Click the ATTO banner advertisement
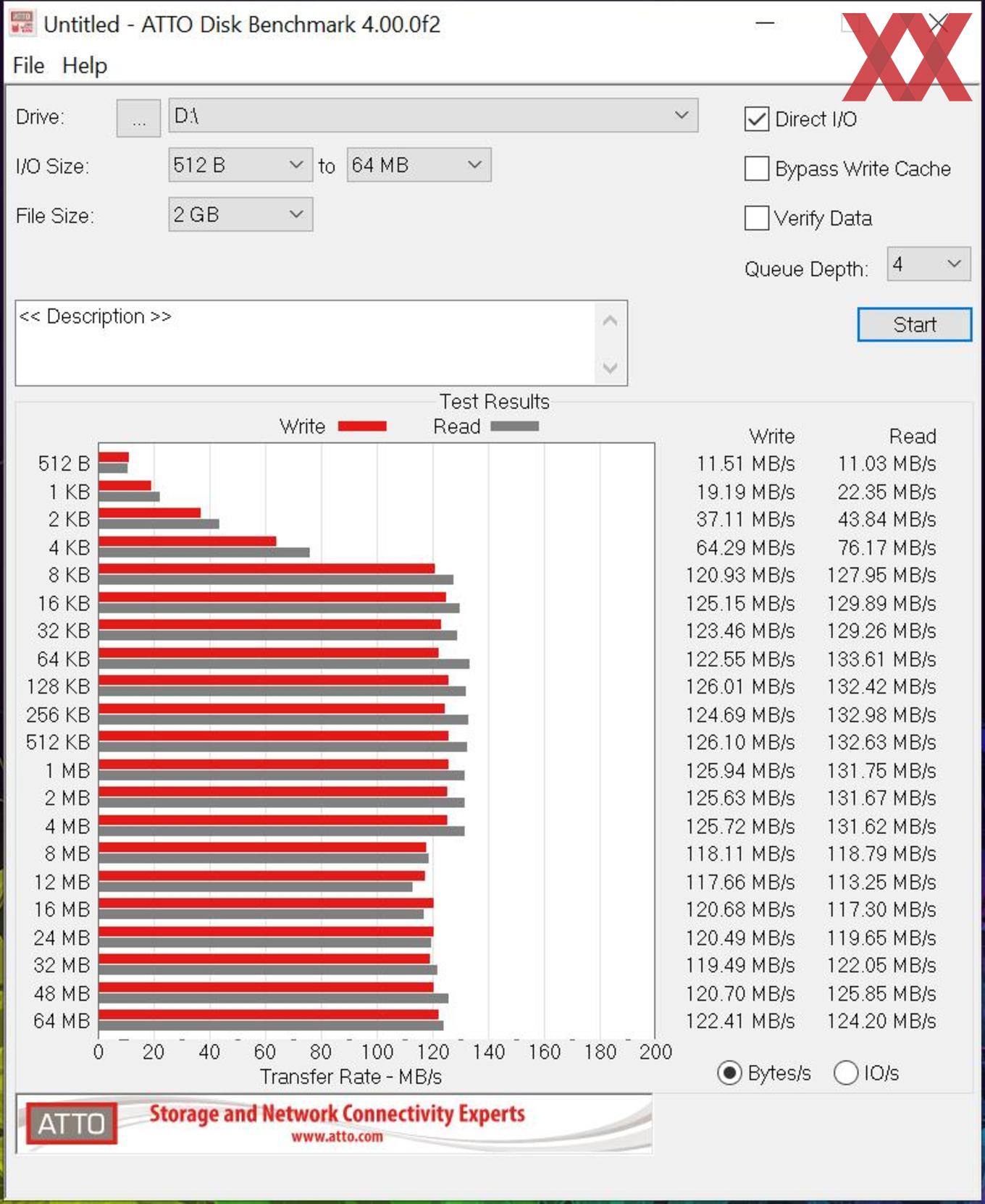Image resolution: width=985 pixels, height=1204 pixels. coord(334,1123)
